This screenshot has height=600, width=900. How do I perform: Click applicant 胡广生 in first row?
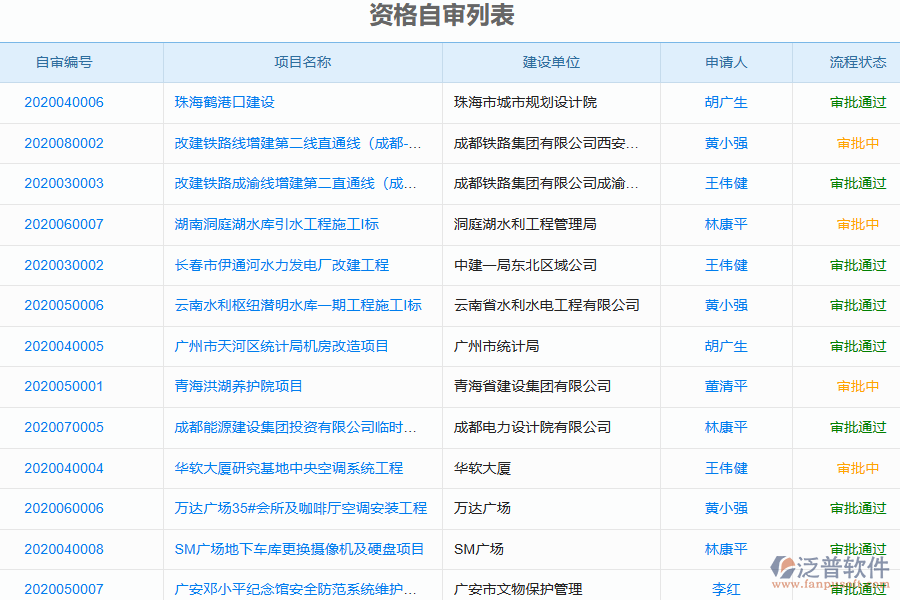click(x=727, y=101)
